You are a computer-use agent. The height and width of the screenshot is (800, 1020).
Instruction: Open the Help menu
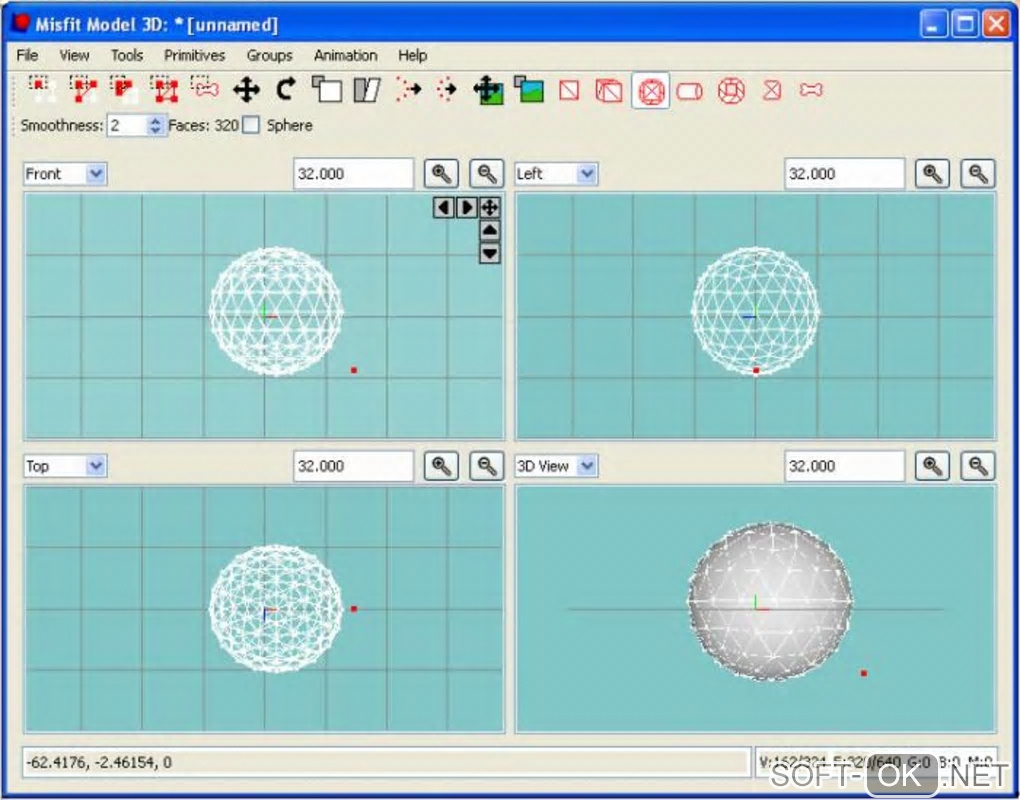[412, 55]
